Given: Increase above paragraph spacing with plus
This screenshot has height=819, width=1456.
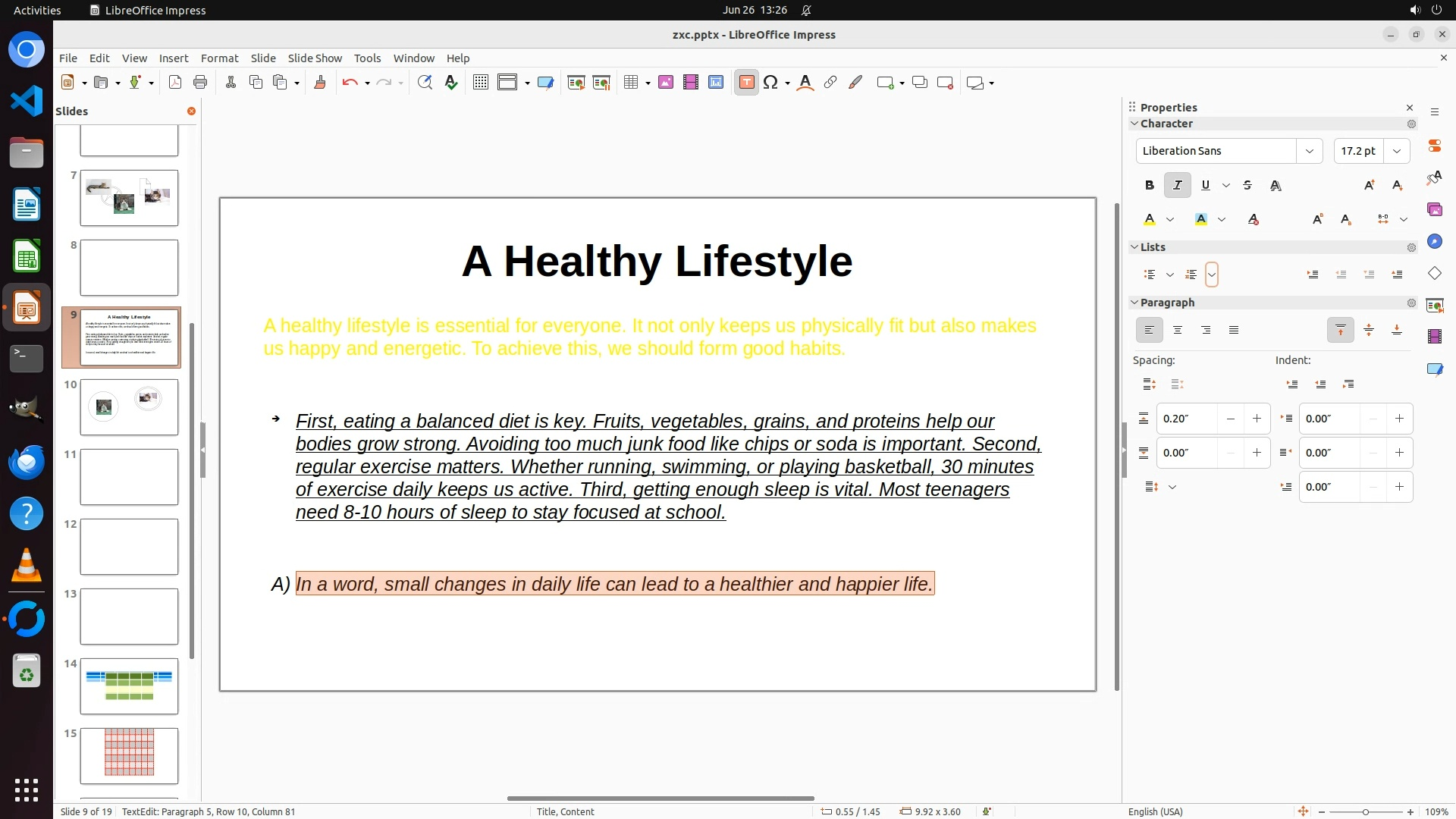Looking at the screenshot, I should point(1257,419).
